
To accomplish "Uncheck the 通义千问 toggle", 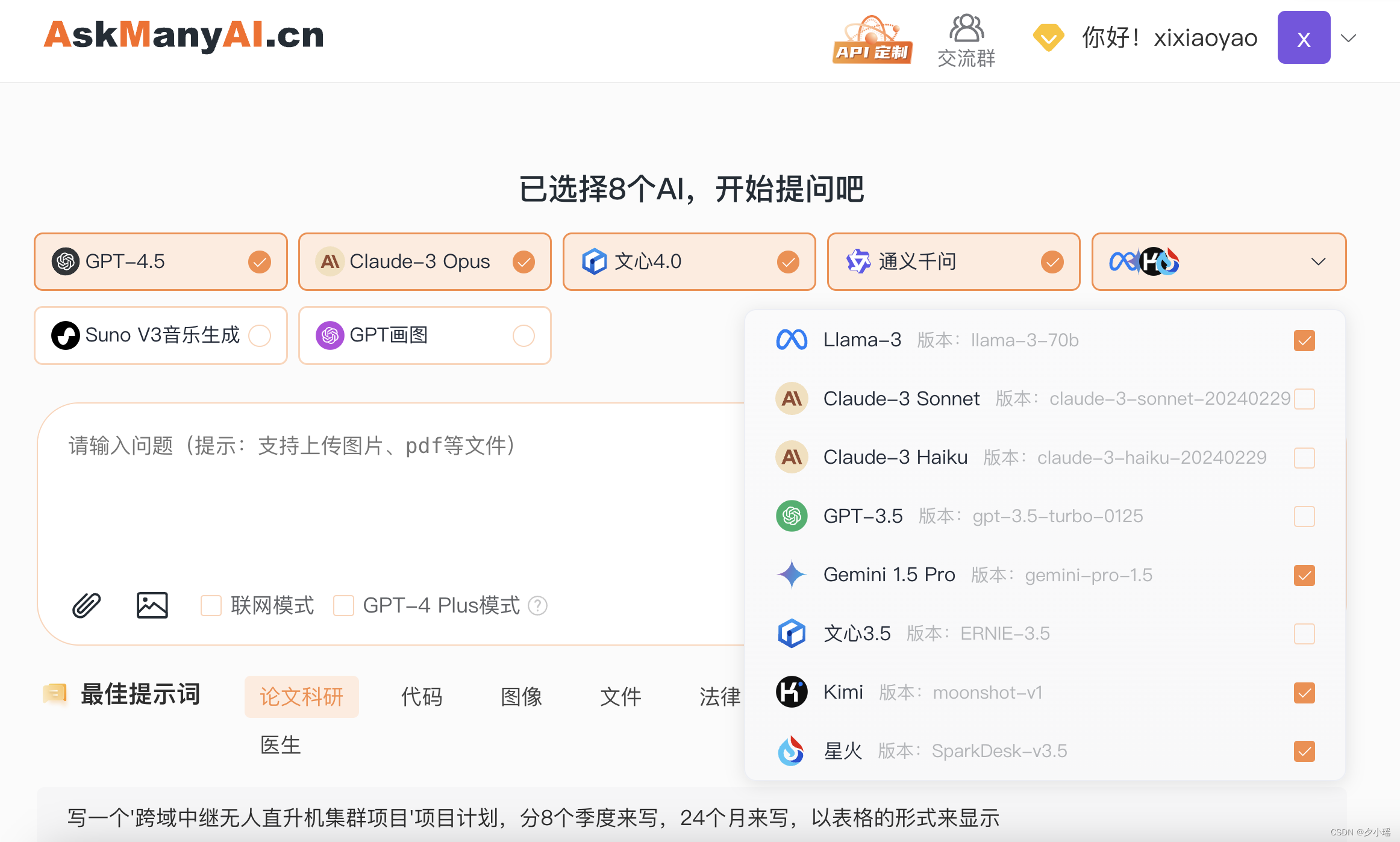I will click(1052, 262).
